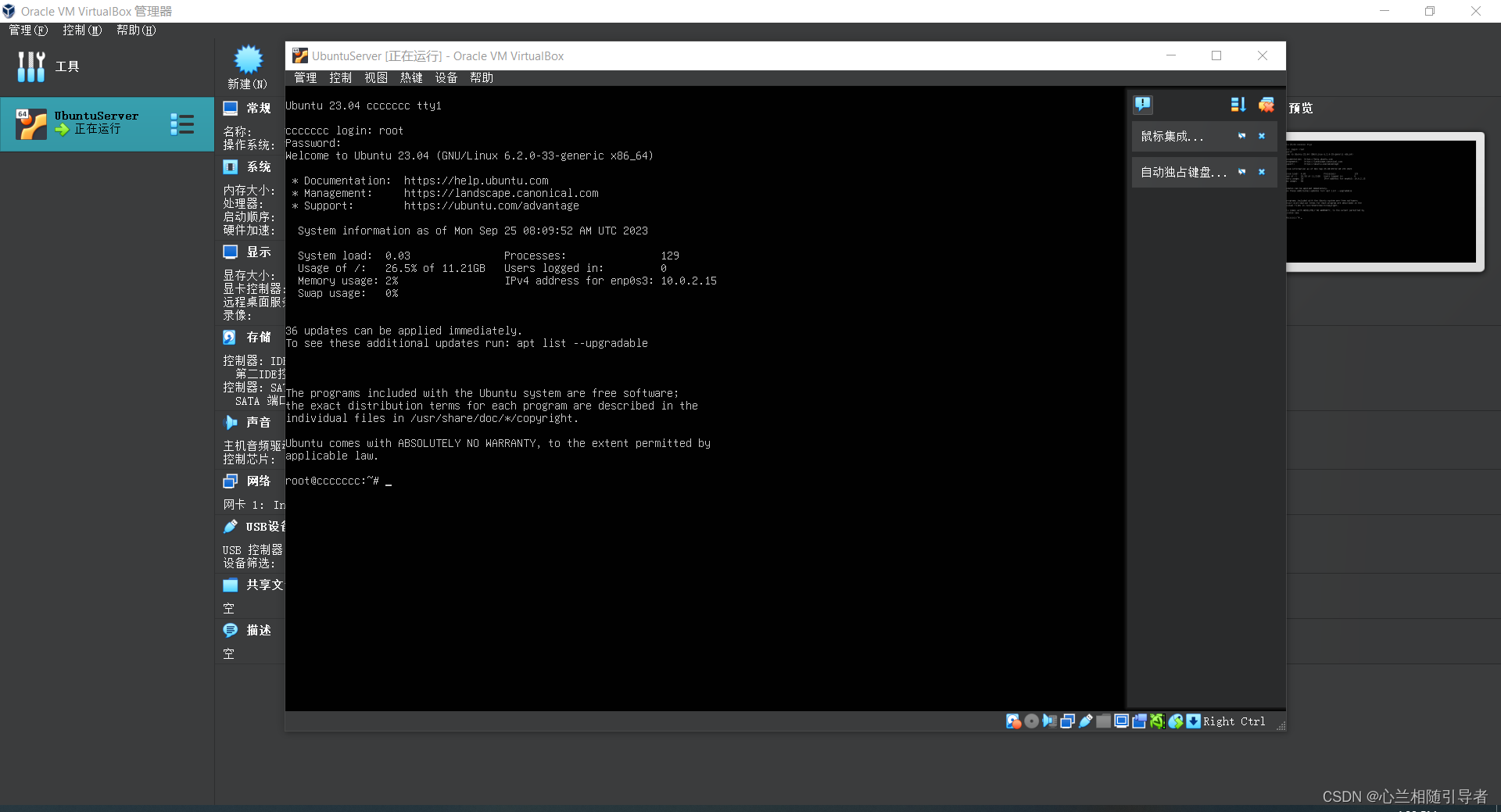
Task: Suppress the 鼠标集成 notification permanently
Action: [1241, 136]
